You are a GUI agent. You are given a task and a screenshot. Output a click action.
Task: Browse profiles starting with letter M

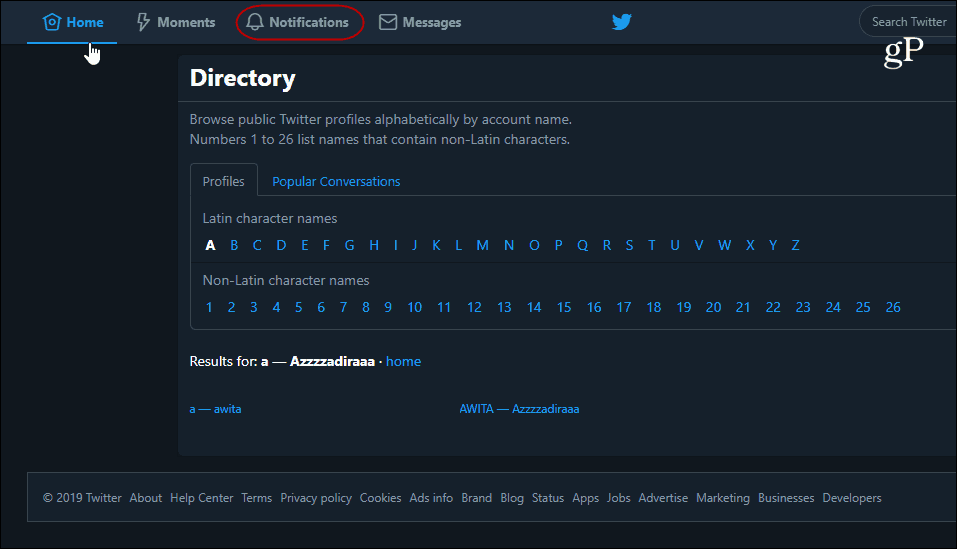click(x=482, y=245)
